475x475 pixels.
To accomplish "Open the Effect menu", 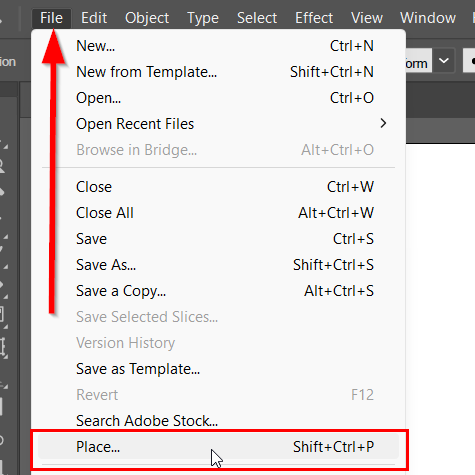I will point(314,18).
